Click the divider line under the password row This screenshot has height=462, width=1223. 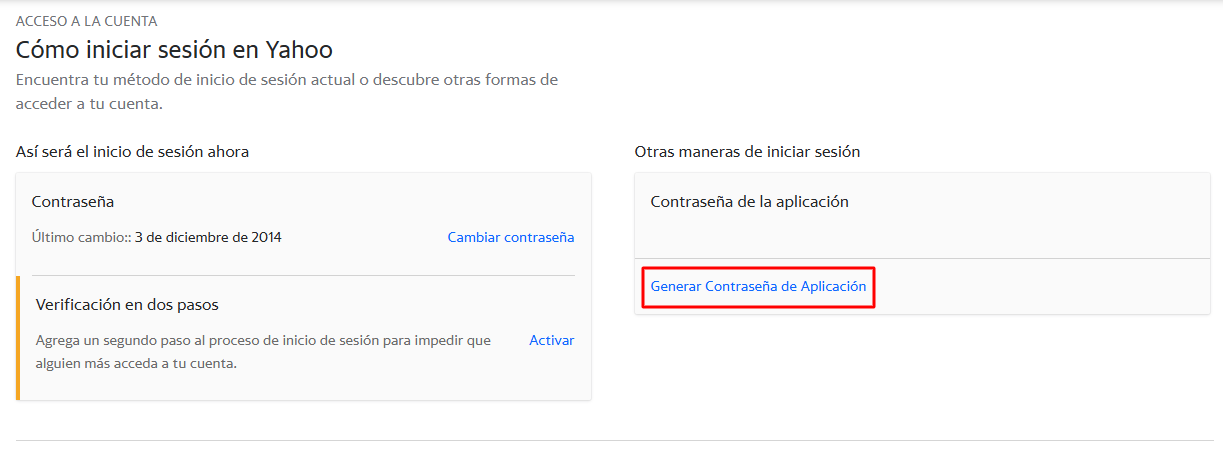click(303, 275)
